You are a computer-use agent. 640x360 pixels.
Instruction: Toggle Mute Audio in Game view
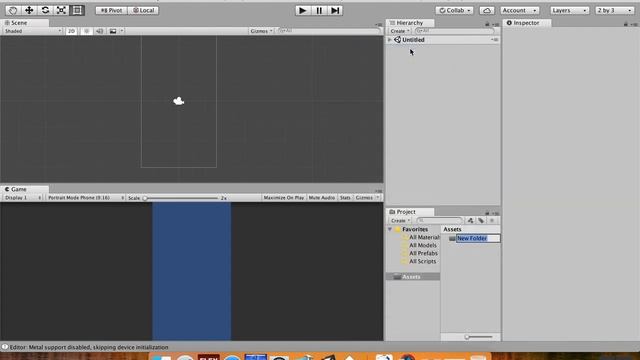click(x=322, y=198)
